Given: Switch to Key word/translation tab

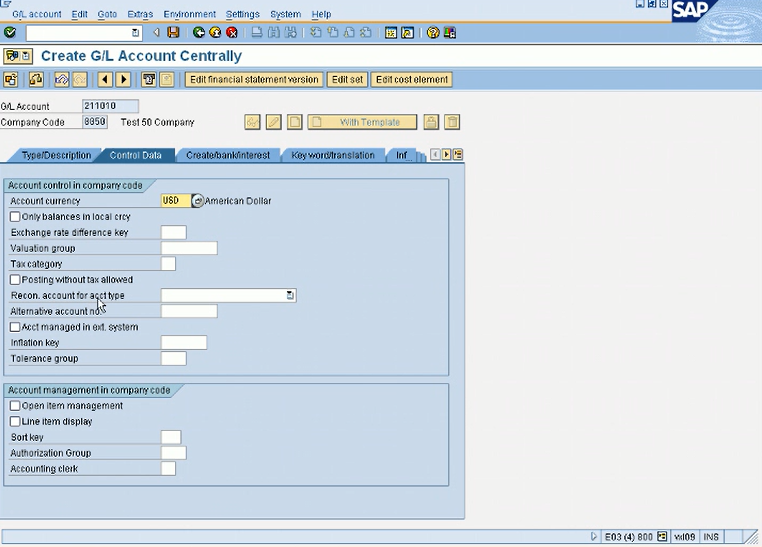Looking at the screenshot, I should [333, 155].
